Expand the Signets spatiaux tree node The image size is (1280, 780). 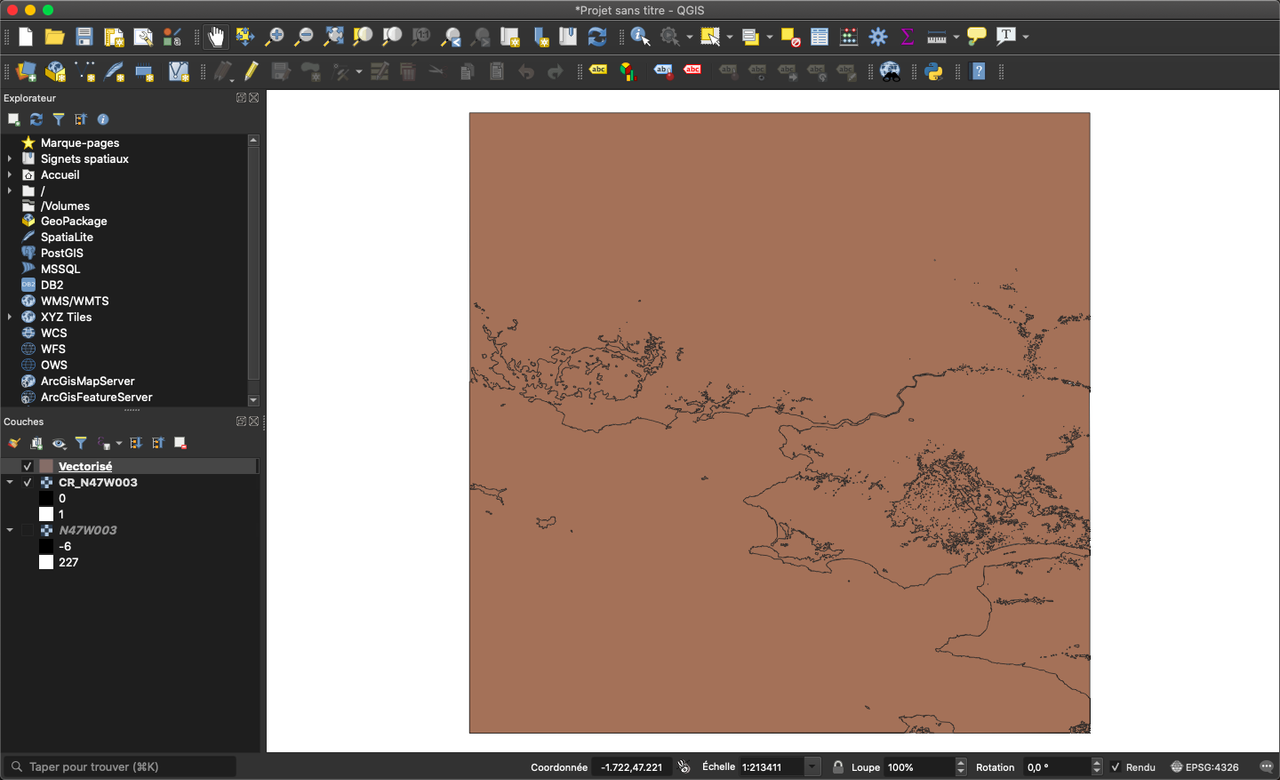click(10, 159)
